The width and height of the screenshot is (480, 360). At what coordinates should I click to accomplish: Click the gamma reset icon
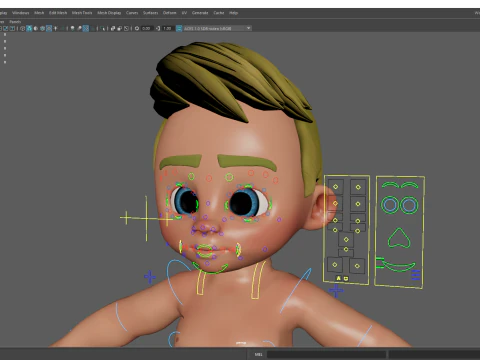[157, 28]
